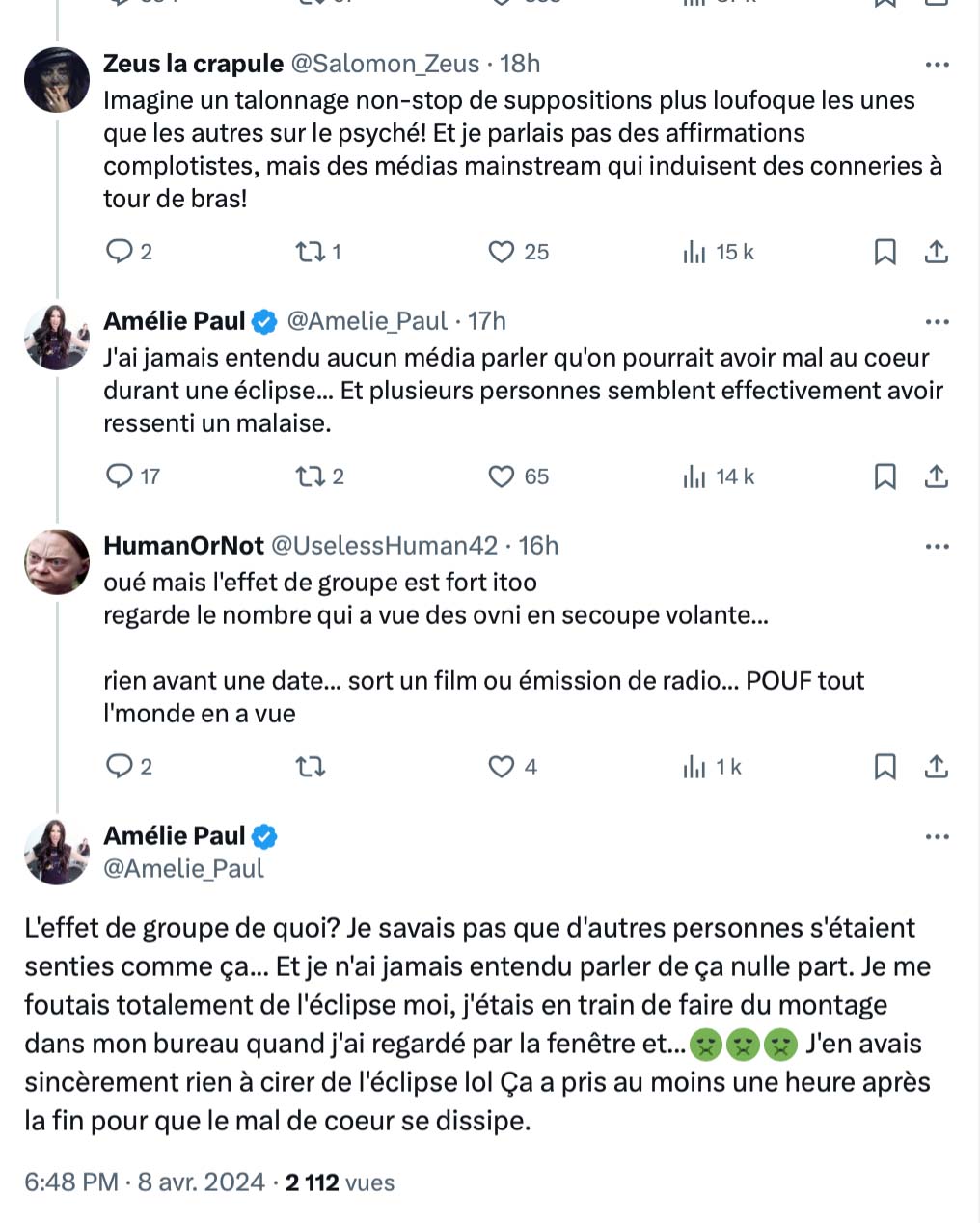Like the tweet with 25 likes

coord(502,252)
